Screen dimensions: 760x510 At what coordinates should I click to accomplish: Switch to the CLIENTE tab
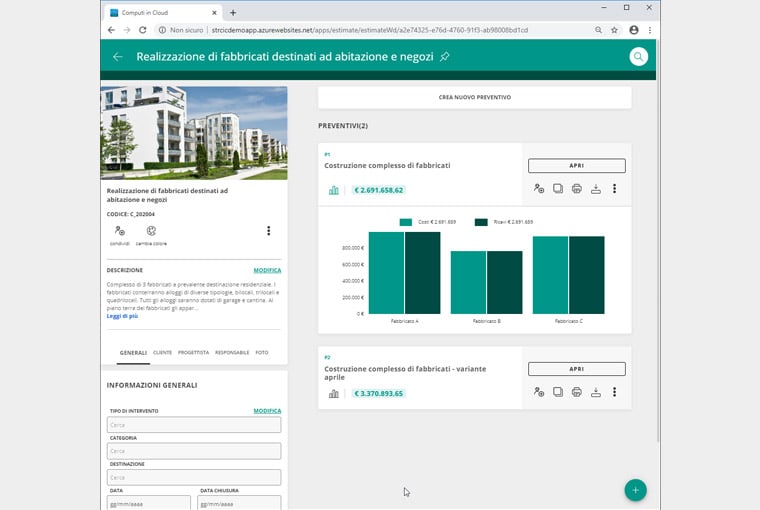[x=162, y=352]
